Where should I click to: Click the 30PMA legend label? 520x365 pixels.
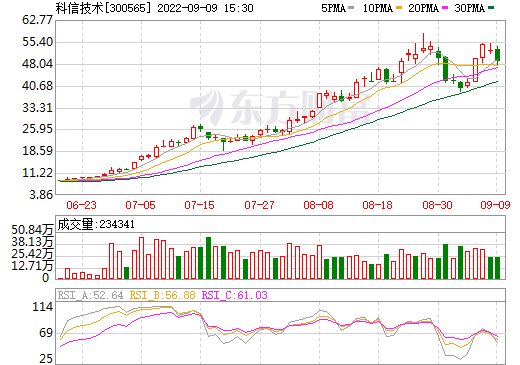click(469, 8)
